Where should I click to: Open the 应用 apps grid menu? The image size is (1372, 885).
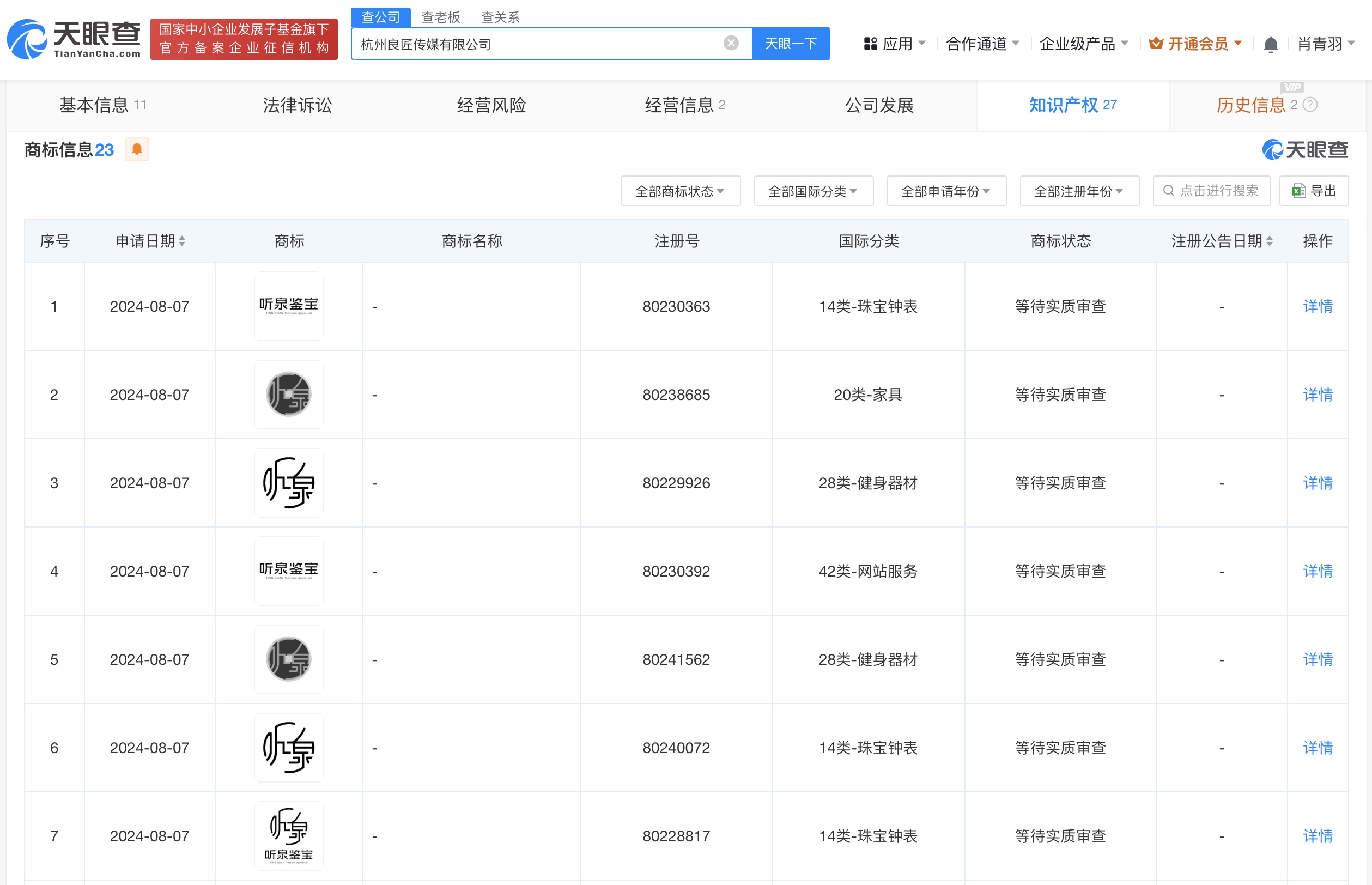pyautogui.click(x=870, y=44)
